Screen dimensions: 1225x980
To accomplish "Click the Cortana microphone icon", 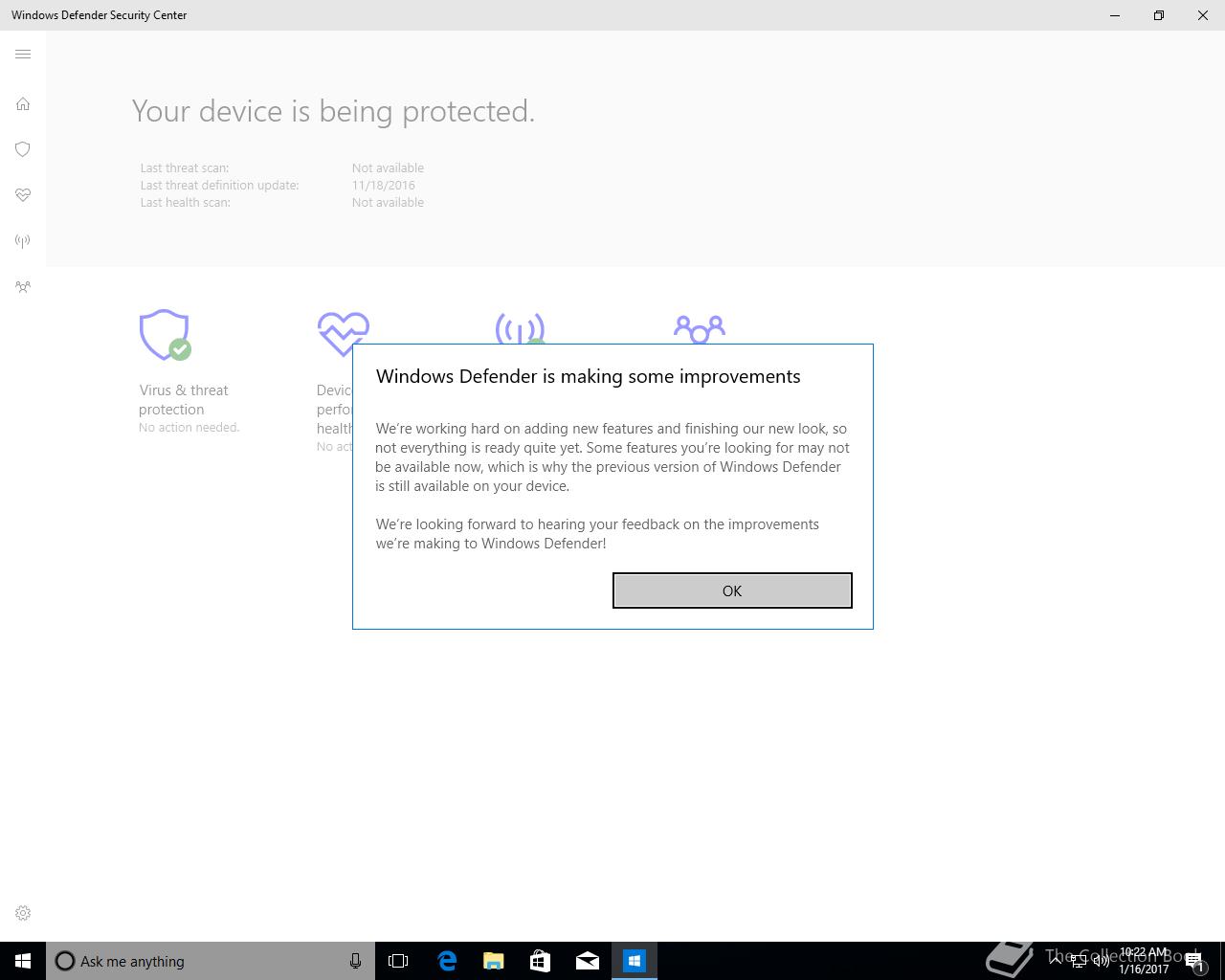I will [x=355, y=961].
